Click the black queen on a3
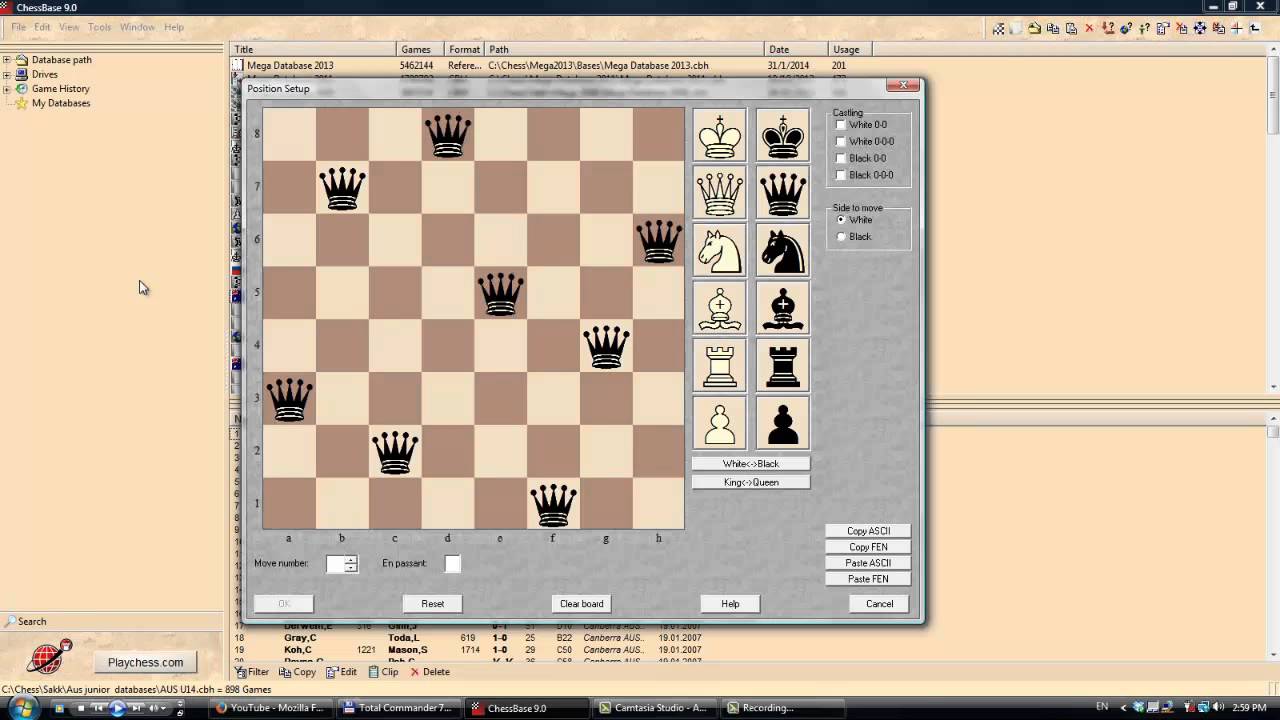 point(289,398)
